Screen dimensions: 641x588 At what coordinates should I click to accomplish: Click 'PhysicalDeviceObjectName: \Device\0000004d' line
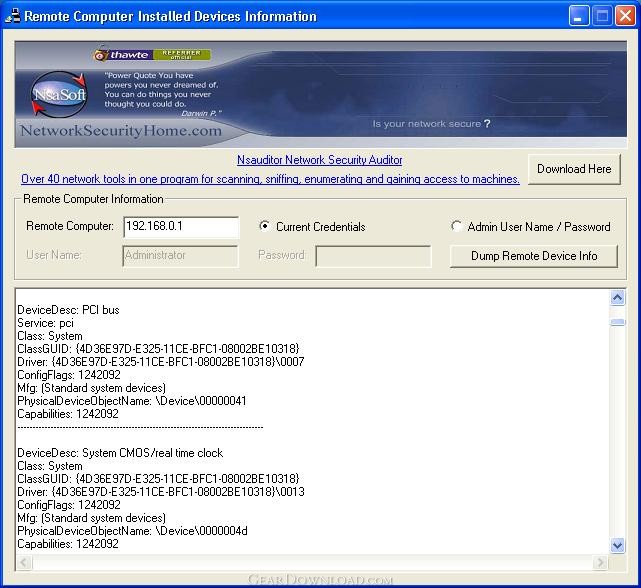click(132, 531)
